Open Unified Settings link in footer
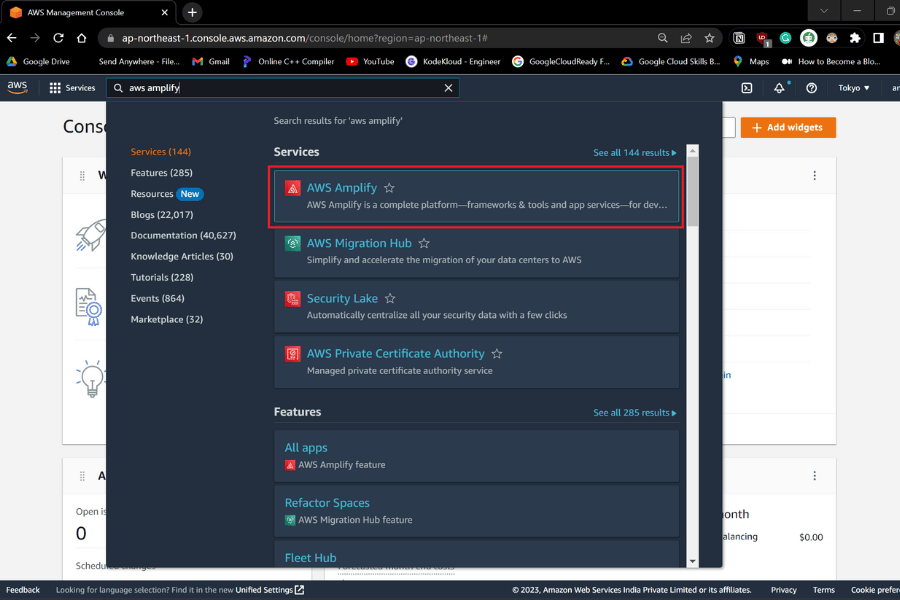Viewport: 900px width, 600px height. click(x=270, y=590)
